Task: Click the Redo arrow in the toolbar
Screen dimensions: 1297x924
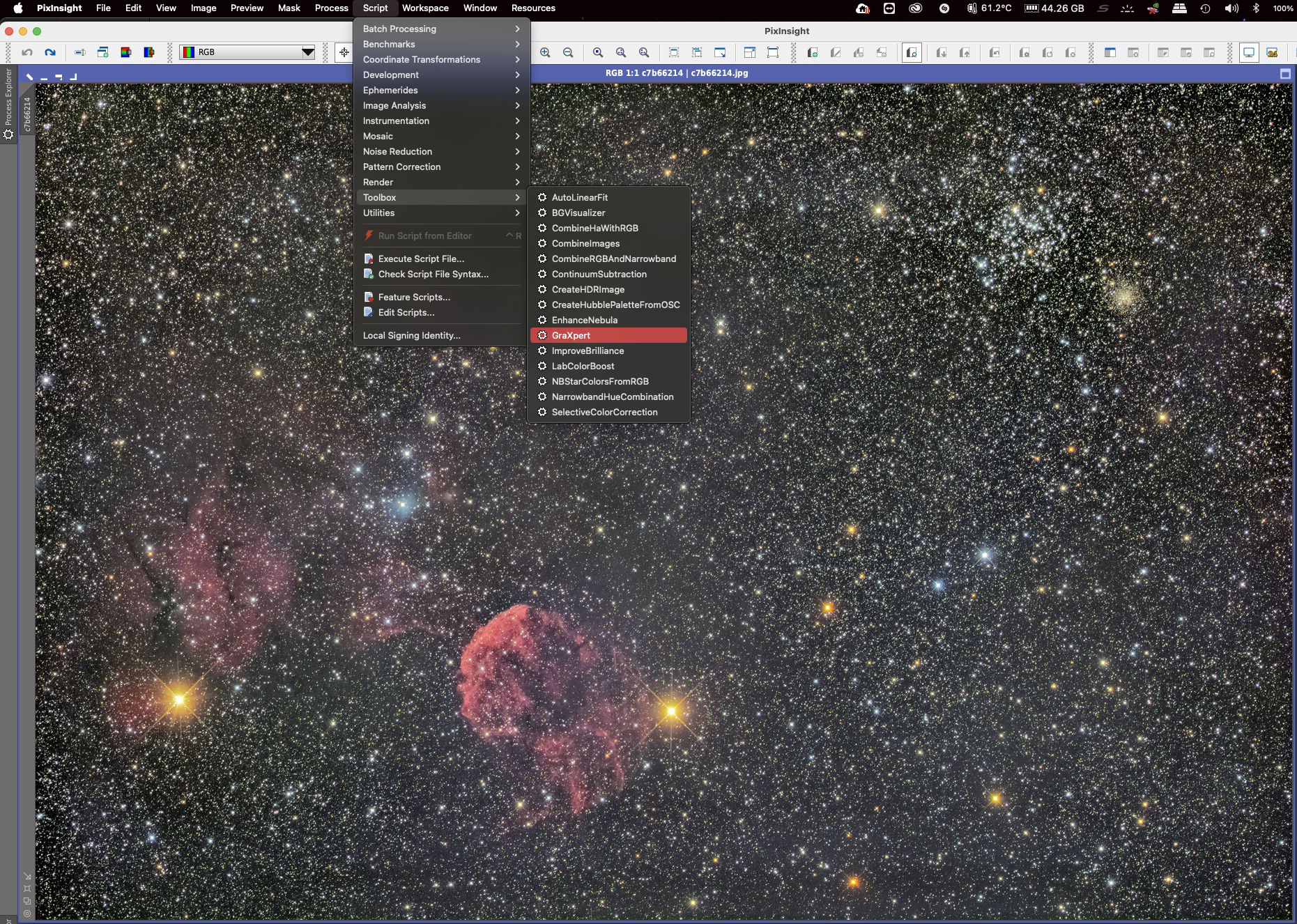Action: [x=50, y=52]
